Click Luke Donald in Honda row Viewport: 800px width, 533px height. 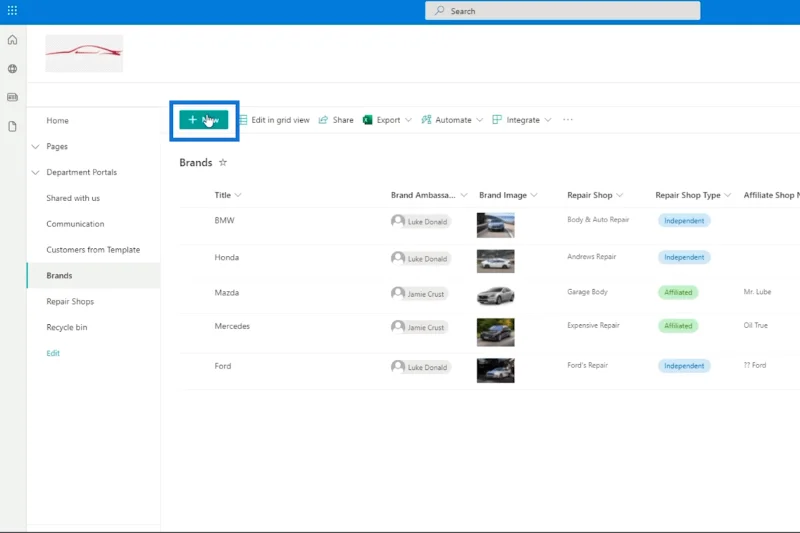click(420, 259)
